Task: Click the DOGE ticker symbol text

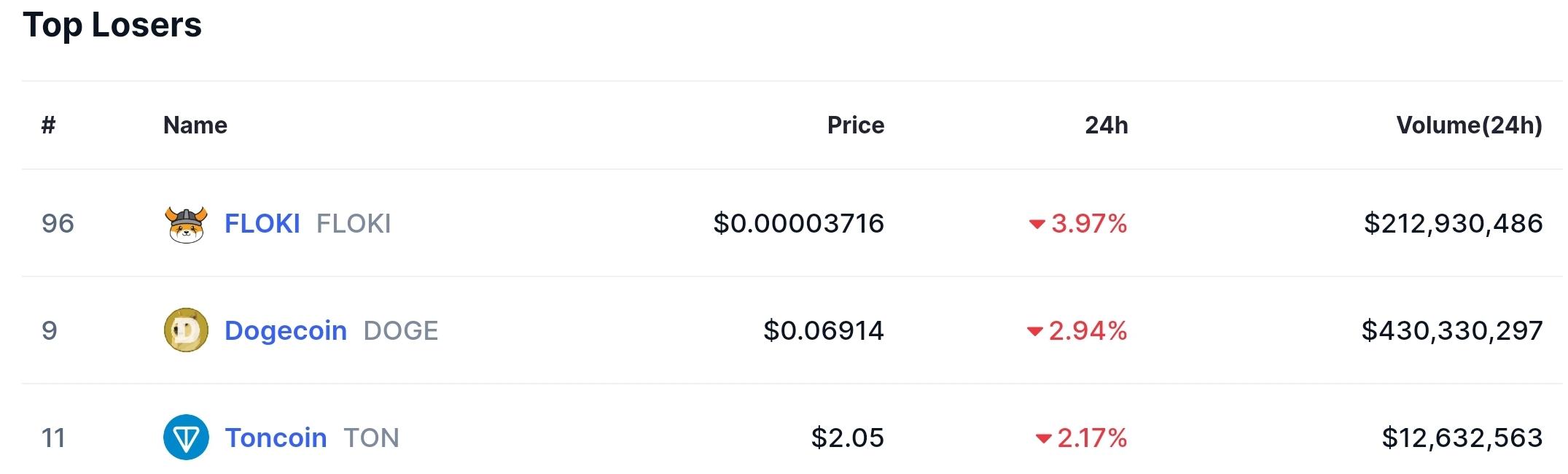Action: tap(401, 331)
